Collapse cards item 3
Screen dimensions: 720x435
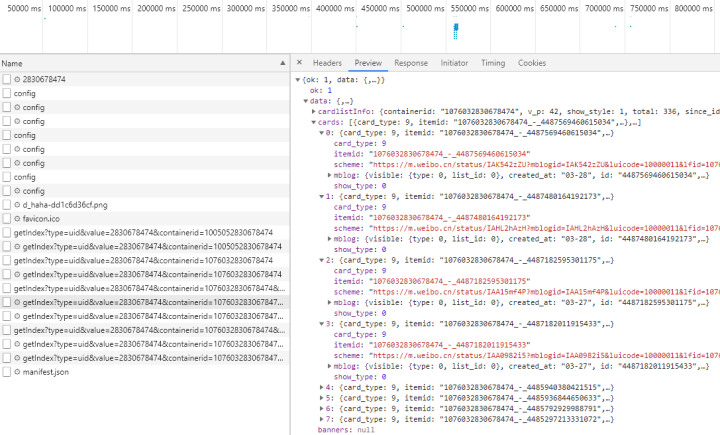[321, 324]
